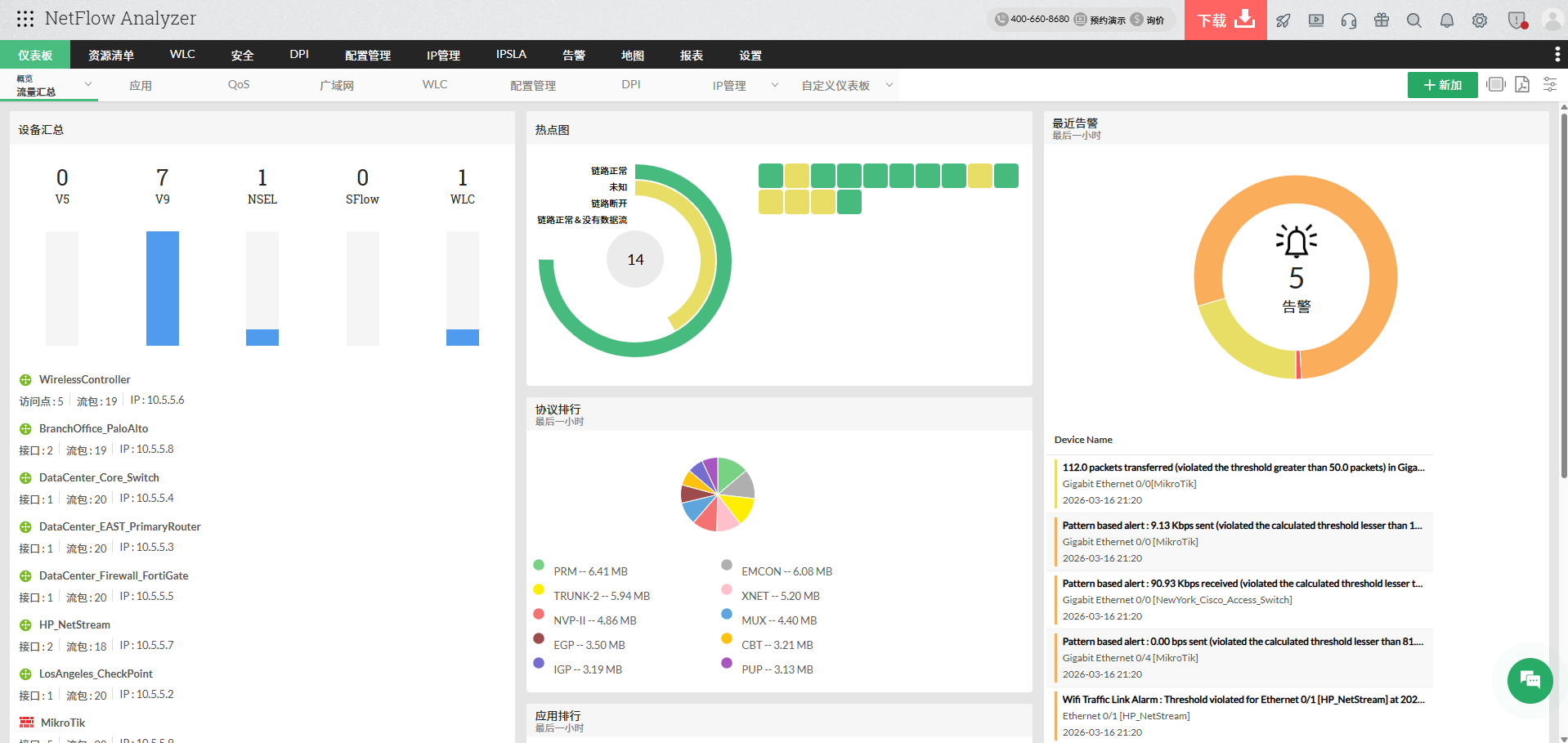Open the MikroTik device link
Screen dimensions: 1568x743
point(63,723)
